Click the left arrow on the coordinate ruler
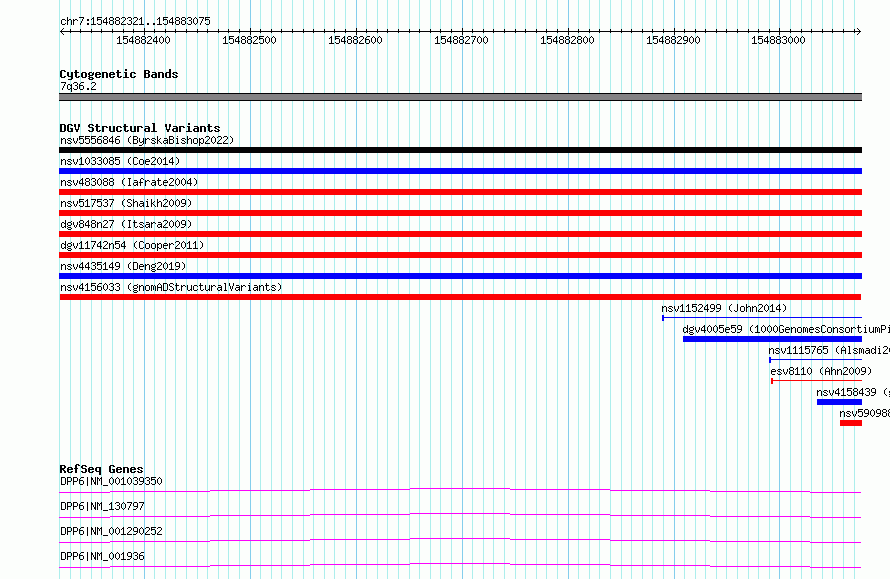 [62, 32]
